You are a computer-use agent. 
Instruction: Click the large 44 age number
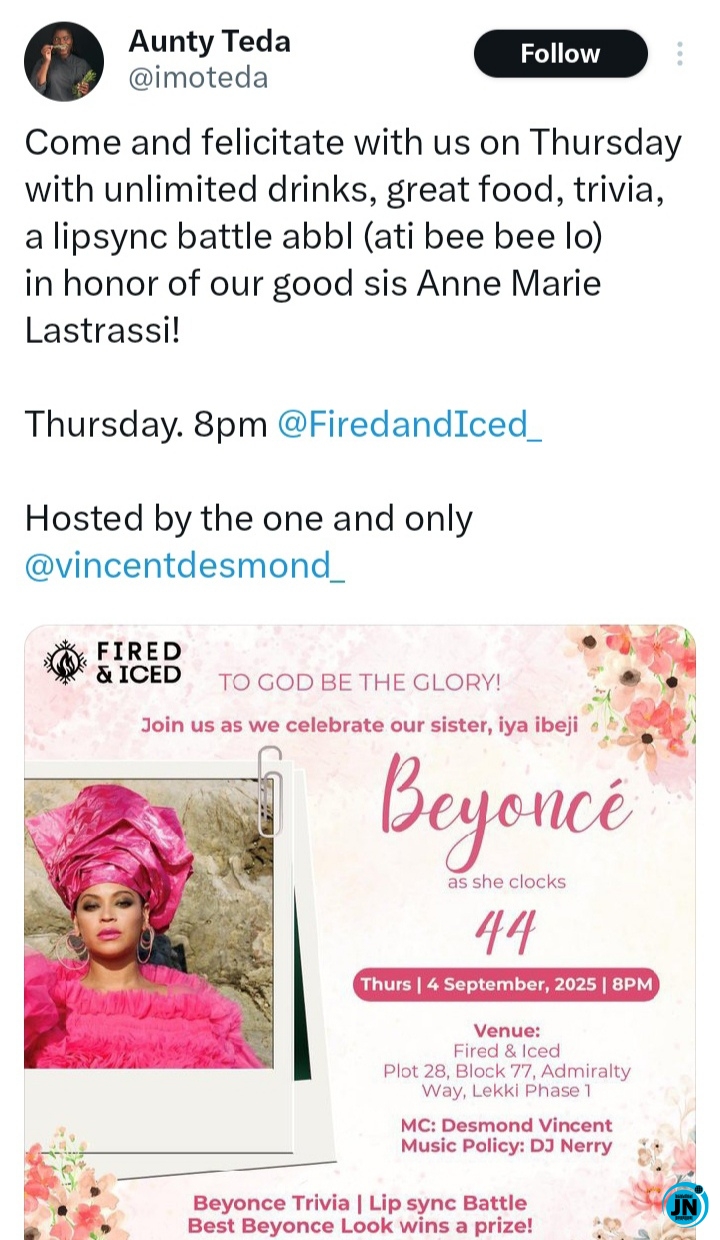(506, 934)
